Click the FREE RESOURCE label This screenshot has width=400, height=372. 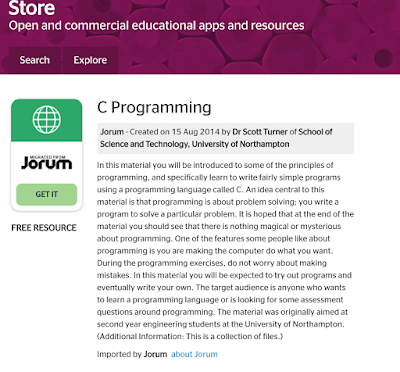pos(44,228)
